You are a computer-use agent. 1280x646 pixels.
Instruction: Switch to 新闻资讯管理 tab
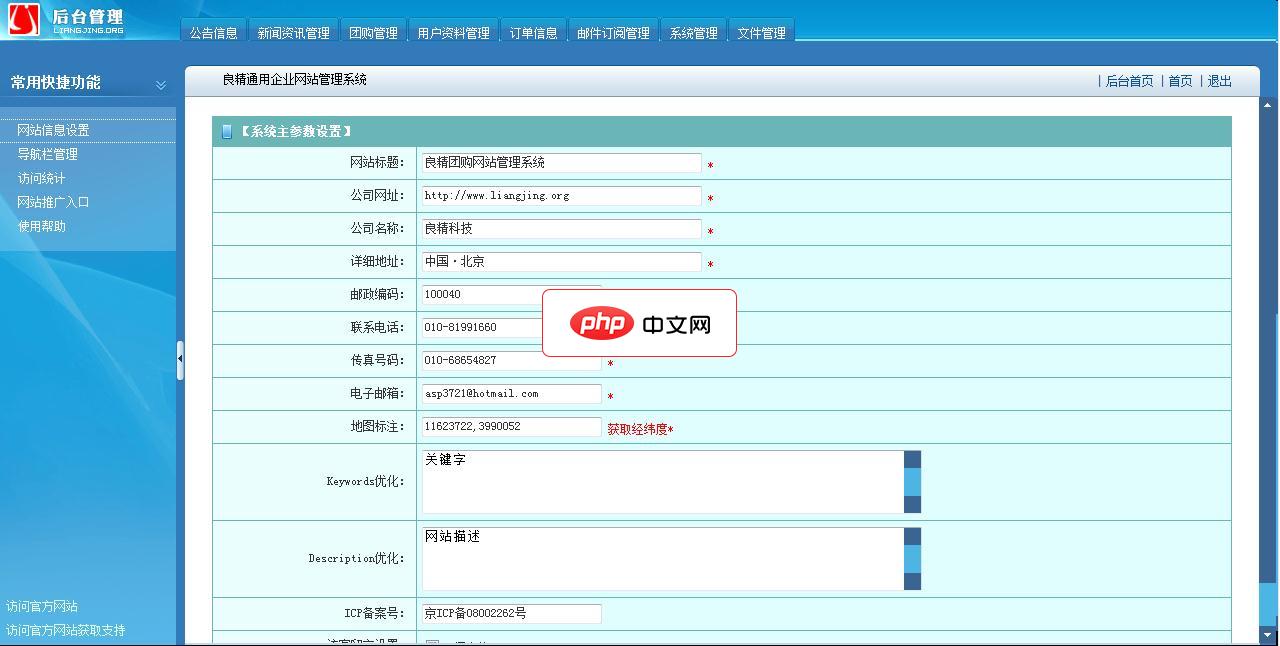293,31
